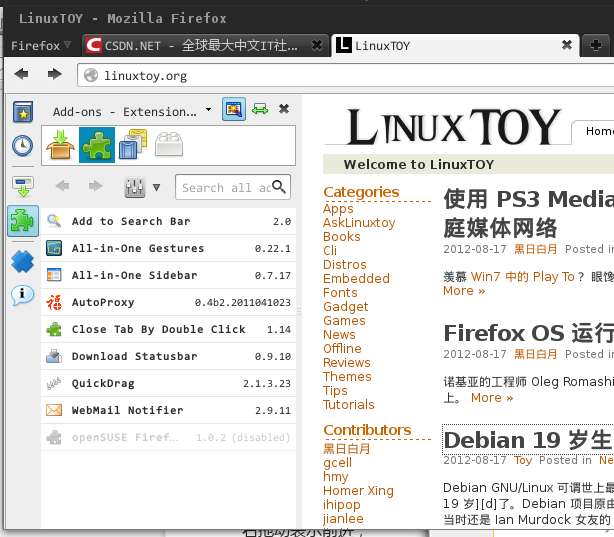The height and width of the screenshot is (537, 614).
Task: Open the Embedded category link
Action: [356, 279]
